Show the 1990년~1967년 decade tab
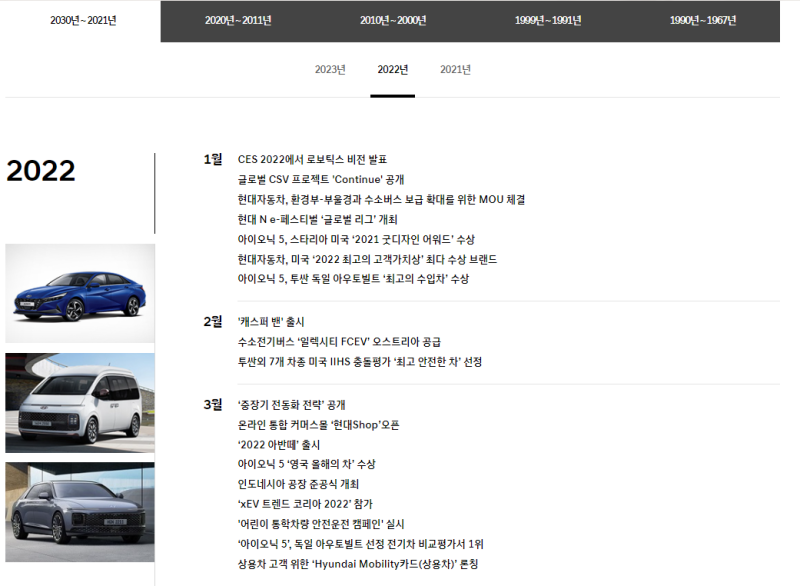Screen dimensions: 800x586 coord(703,21)
